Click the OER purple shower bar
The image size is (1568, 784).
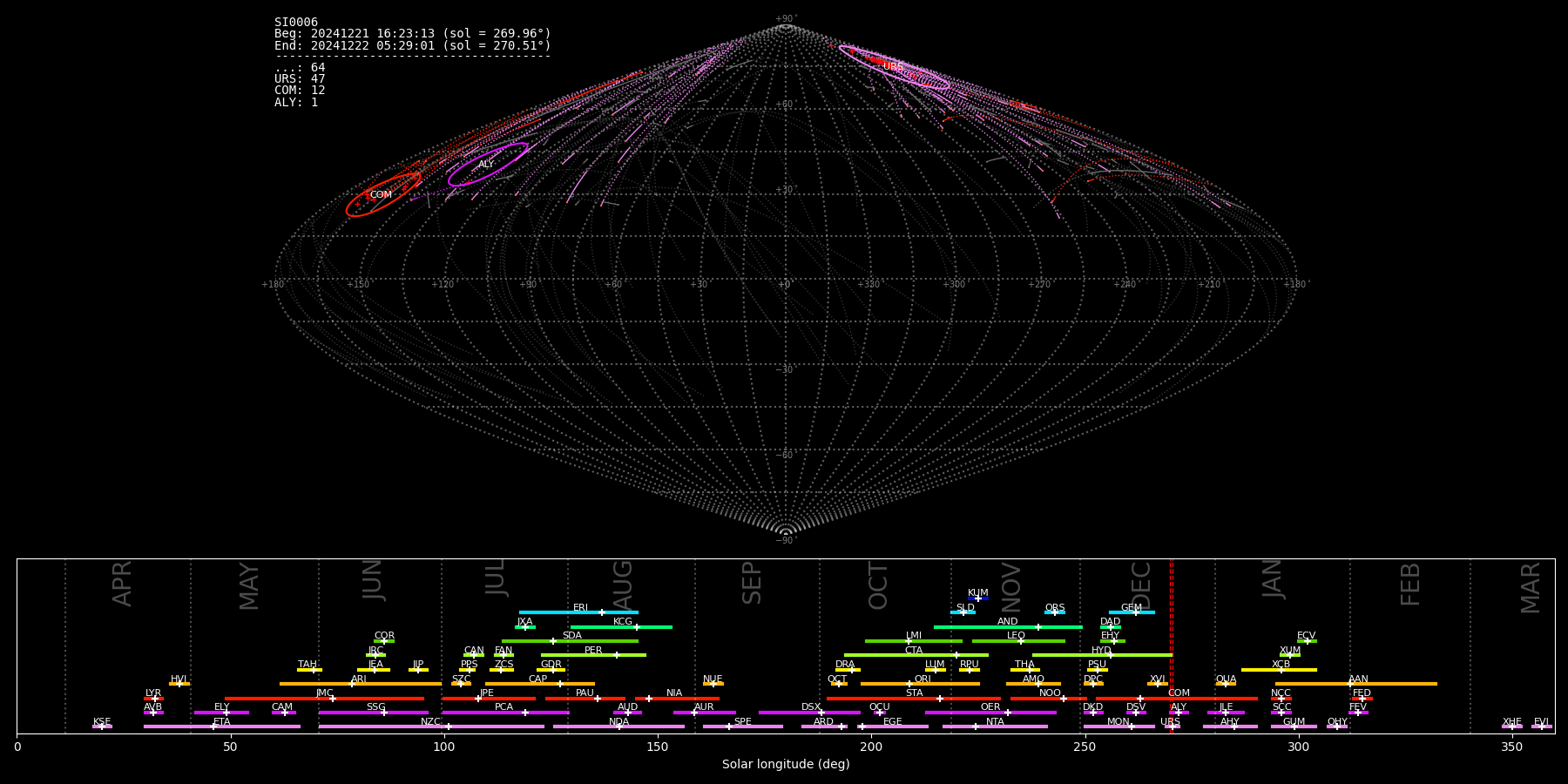[x=990, y=713]
